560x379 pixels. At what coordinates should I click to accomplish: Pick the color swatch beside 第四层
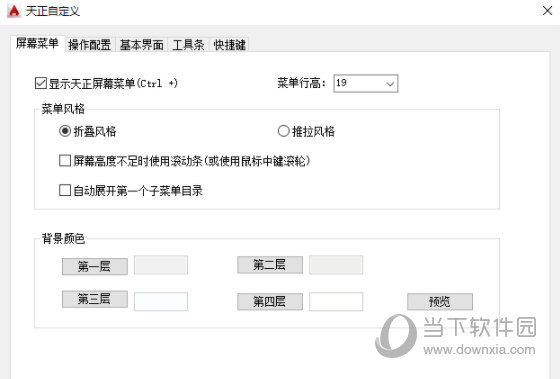coord(336,301)
